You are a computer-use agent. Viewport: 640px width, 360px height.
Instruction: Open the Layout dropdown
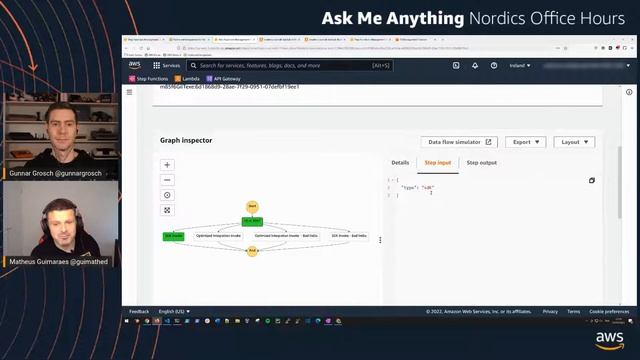tap(574, 142)
